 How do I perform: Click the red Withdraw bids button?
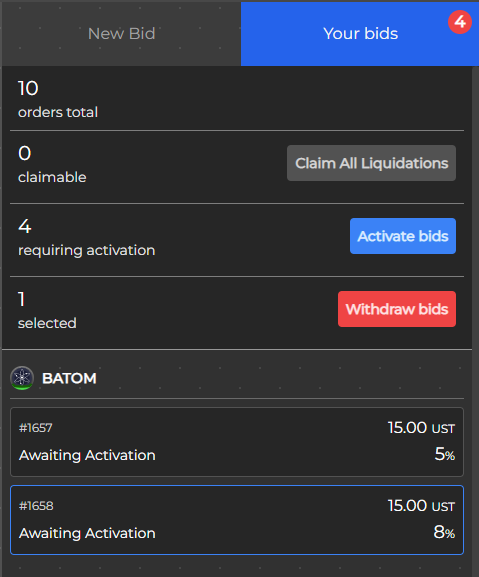(x=397, y=309)
